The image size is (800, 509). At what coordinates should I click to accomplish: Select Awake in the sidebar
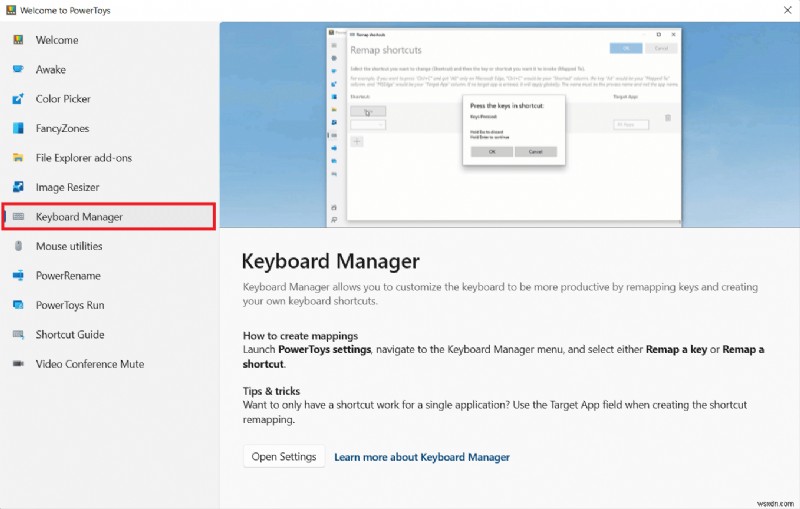[x=51, y=69]
